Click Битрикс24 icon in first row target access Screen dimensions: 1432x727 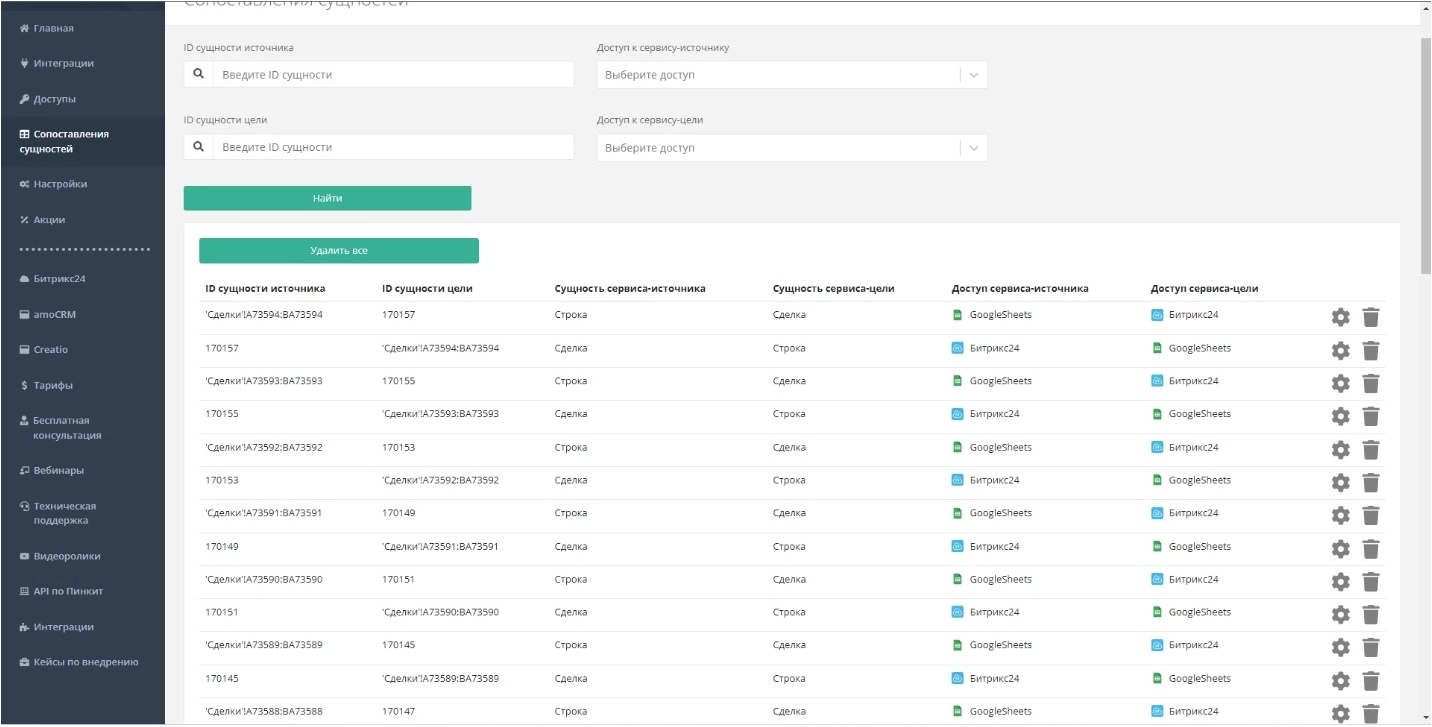[1157, 315]
